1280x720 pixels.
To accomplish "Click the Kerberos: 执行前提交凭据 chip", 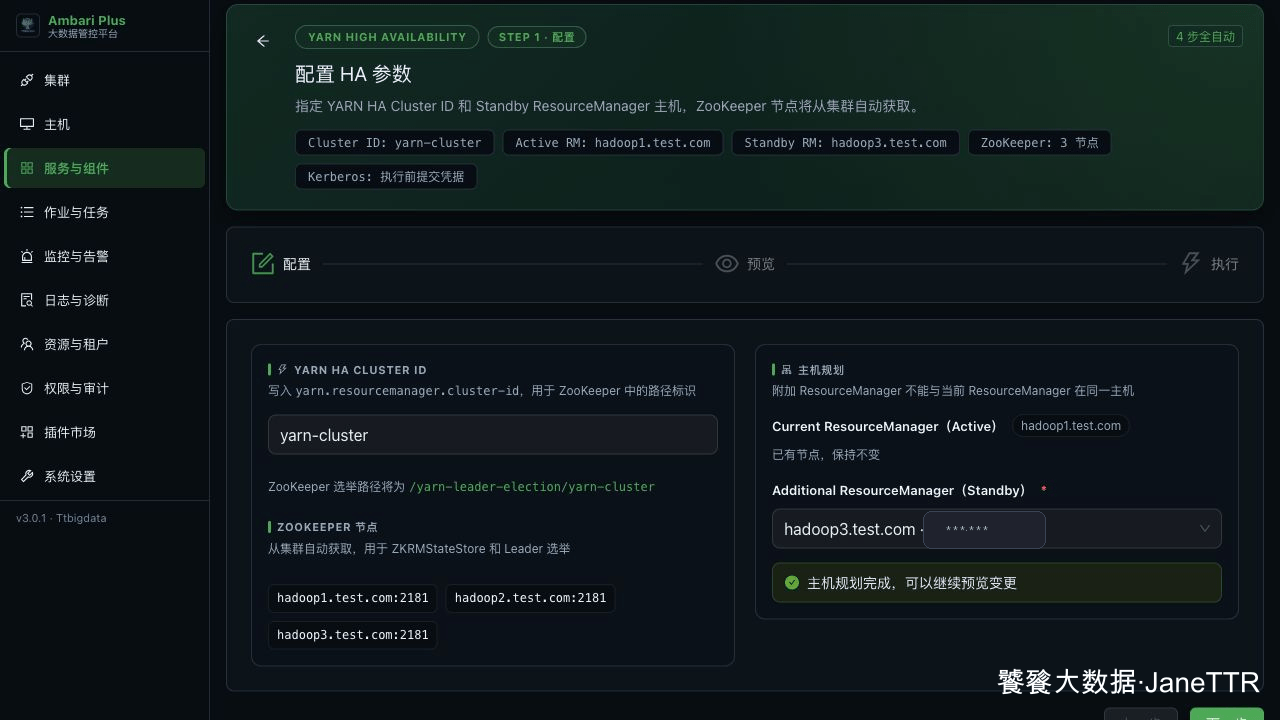I will point(386,177).
